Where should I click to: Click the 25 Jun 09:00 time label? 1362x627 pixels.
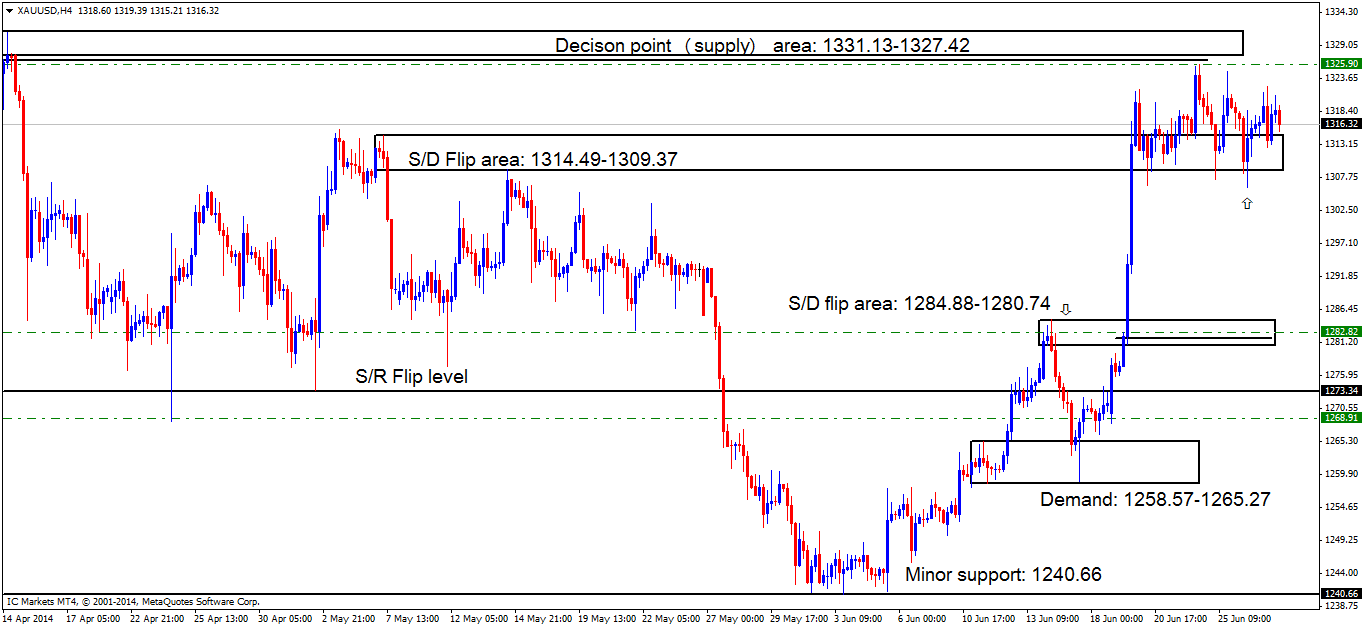1244,619
